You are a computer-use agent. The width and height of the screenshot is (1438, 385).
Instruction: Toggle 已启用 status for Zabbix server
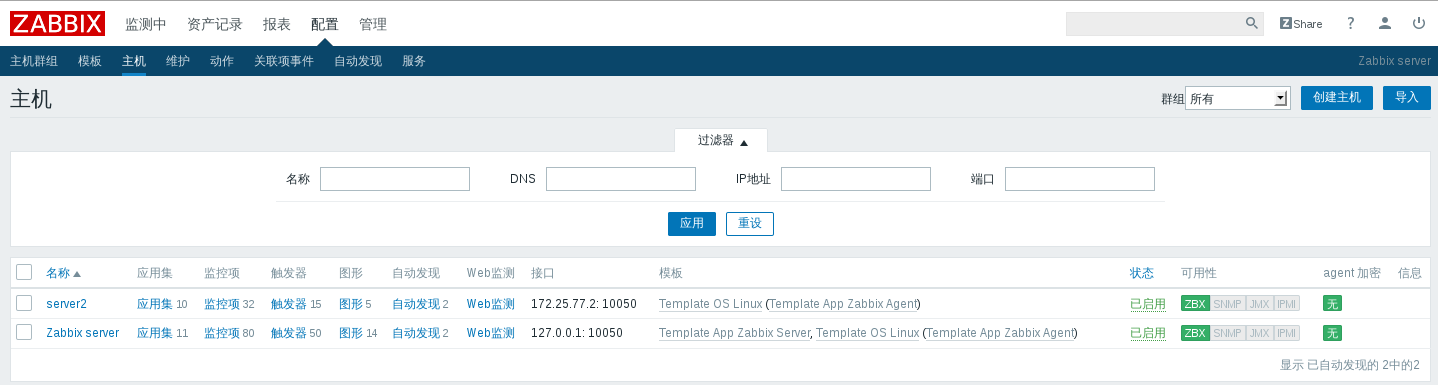point(1148,333)
